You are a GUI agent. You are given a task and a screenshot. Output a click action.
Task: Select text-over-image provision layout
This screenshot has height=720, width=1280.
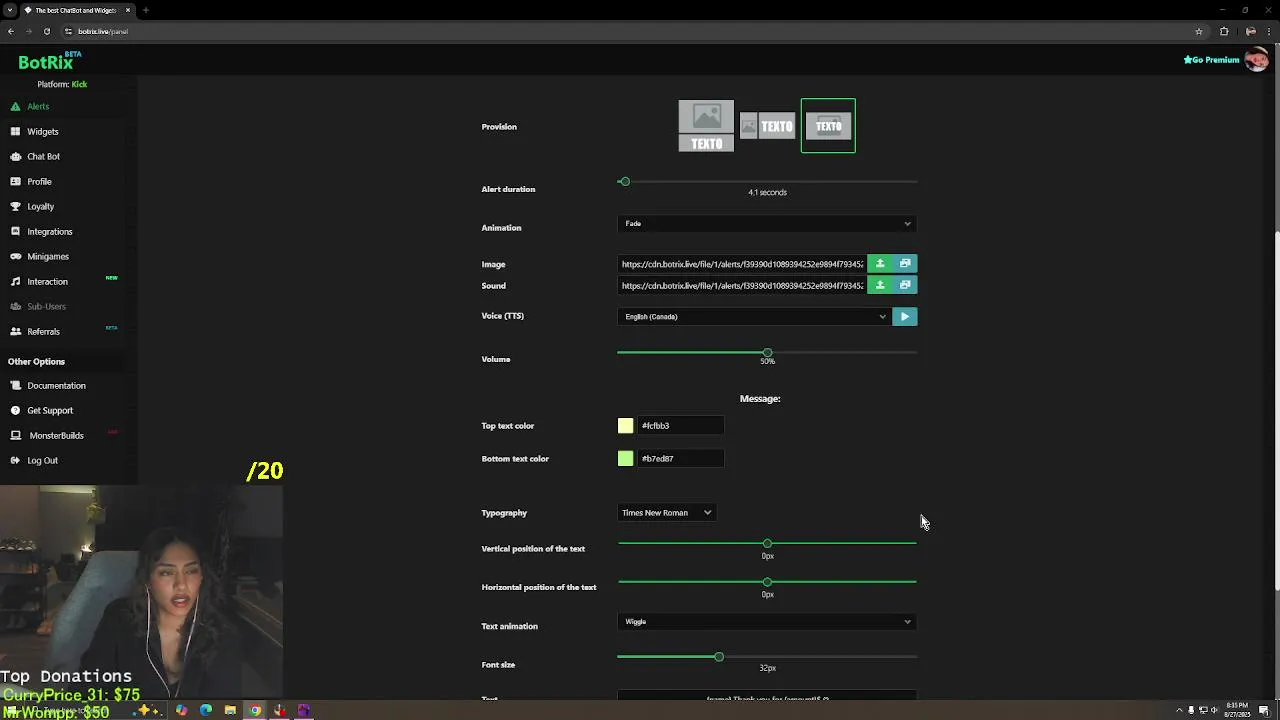click(828, 126)
